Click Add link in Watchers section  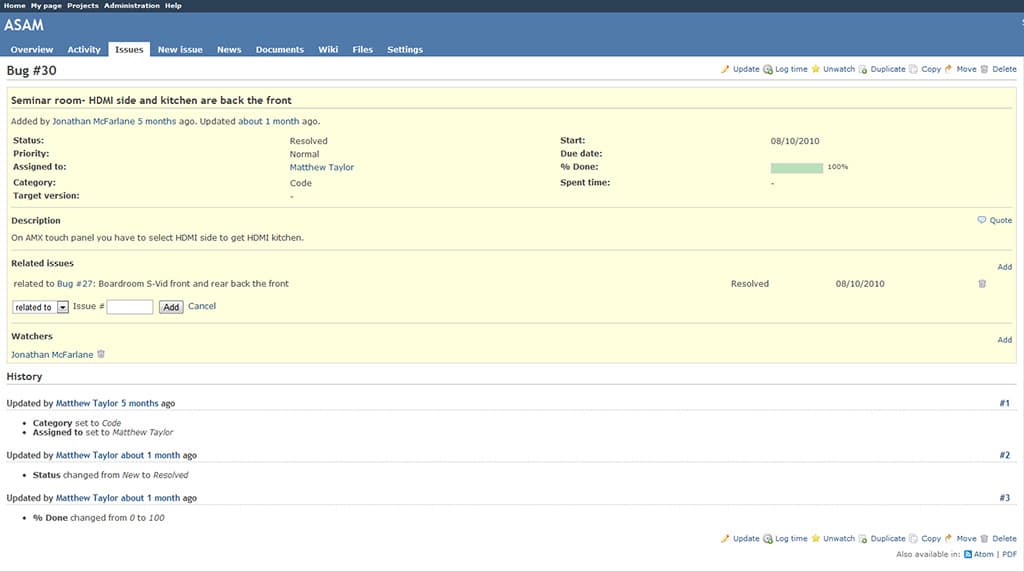[1004, 340]
